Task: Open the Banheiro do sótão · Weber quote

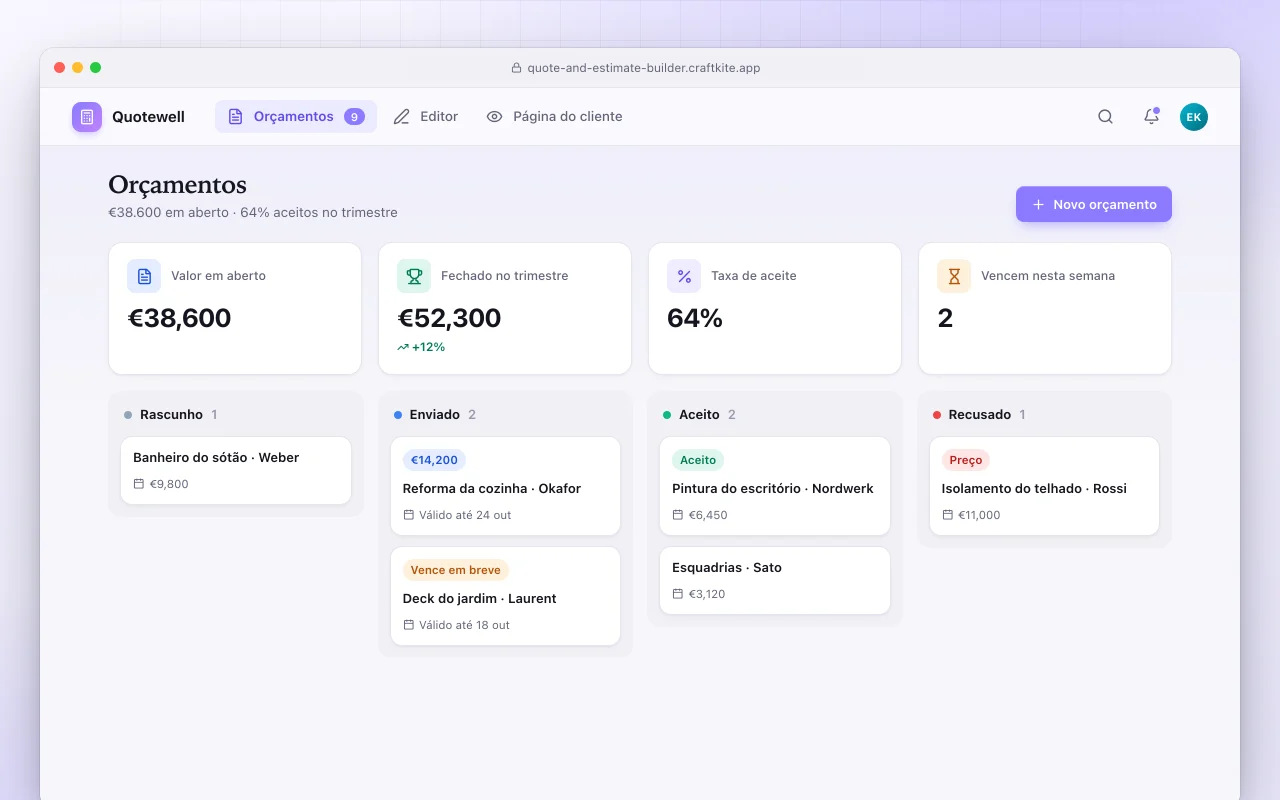Action: click(236, 470)
